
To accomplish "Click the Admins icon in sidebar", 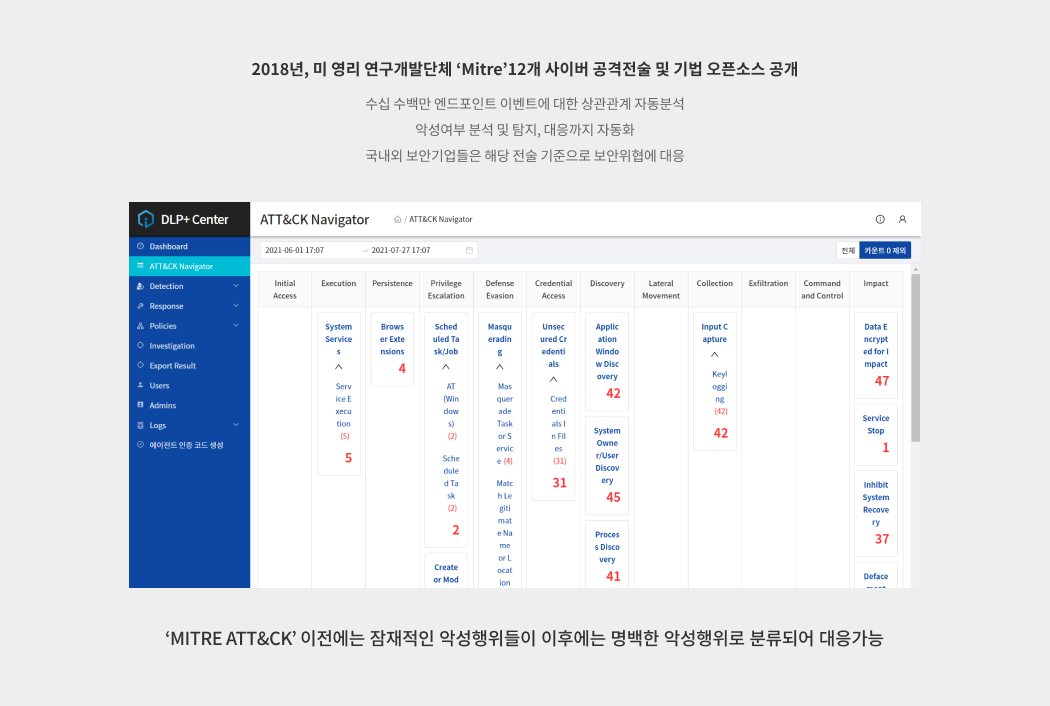I will pos(140,405).
